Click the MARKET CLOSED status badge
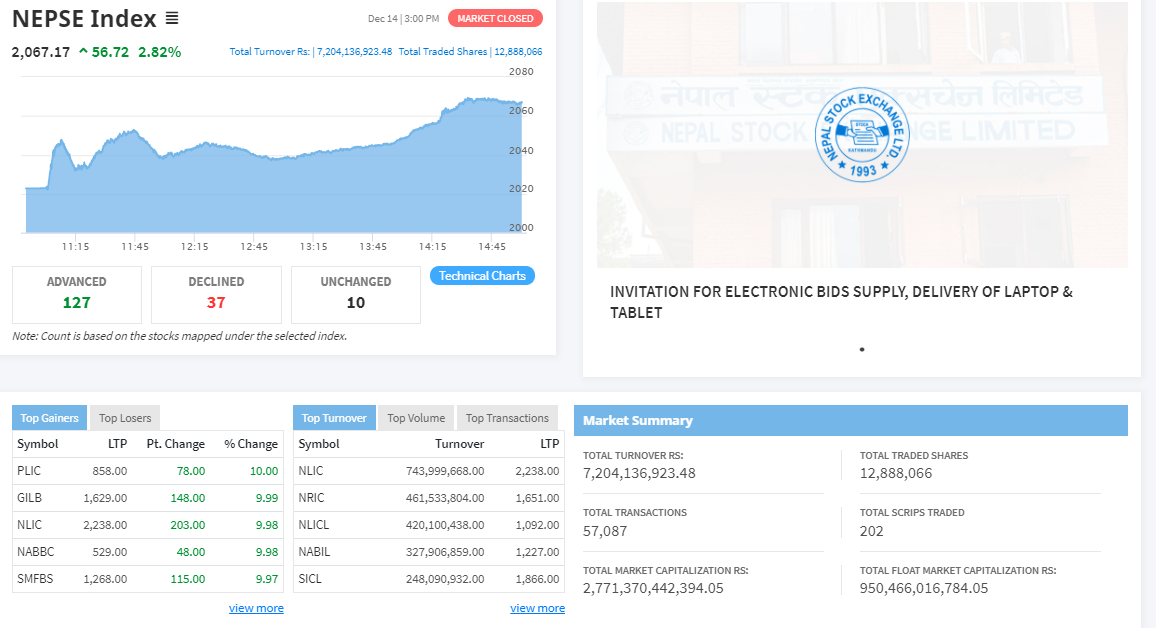1156x628 pixels. point(495,18)
